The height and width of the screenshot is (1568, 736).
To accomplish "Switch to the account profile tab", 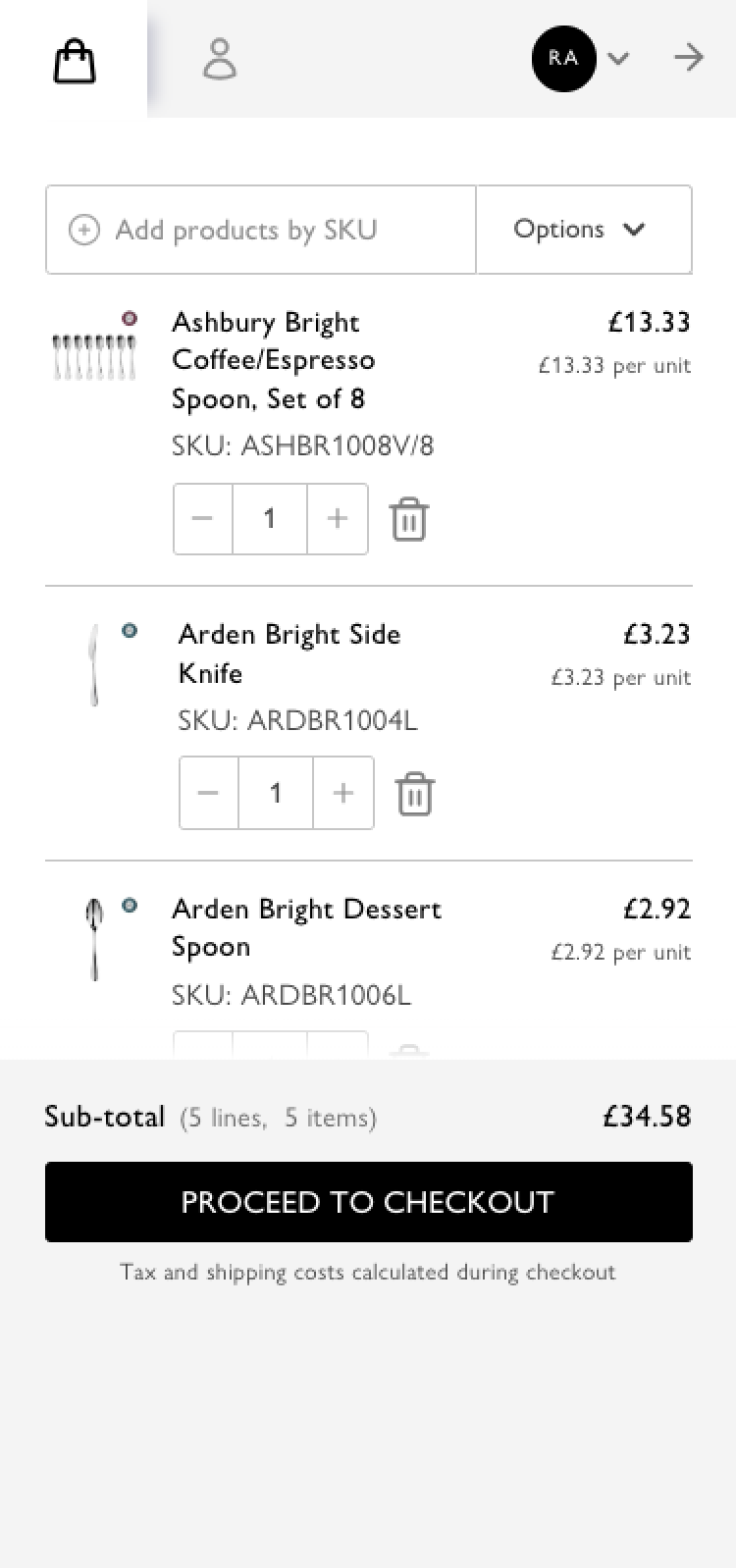I will (219, 59).
